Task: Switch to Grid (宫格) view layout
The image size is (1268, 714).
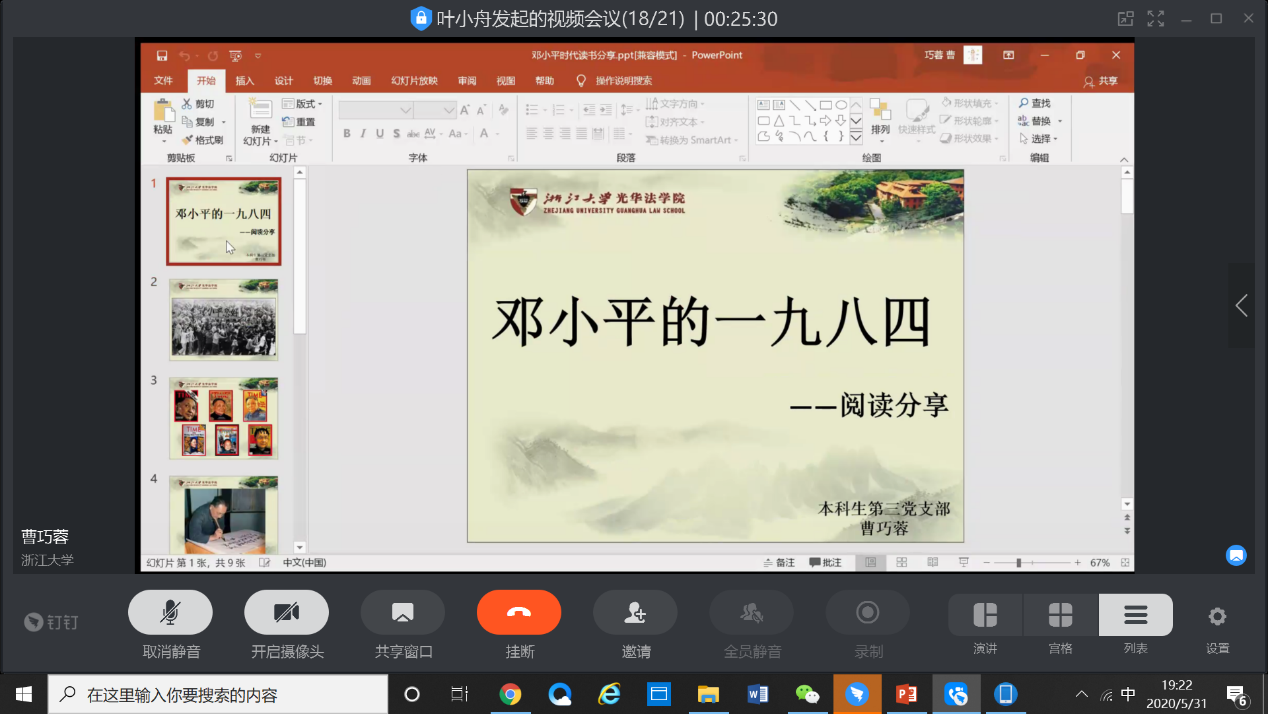Action: pyautogui.click(x=1060, y=615)
